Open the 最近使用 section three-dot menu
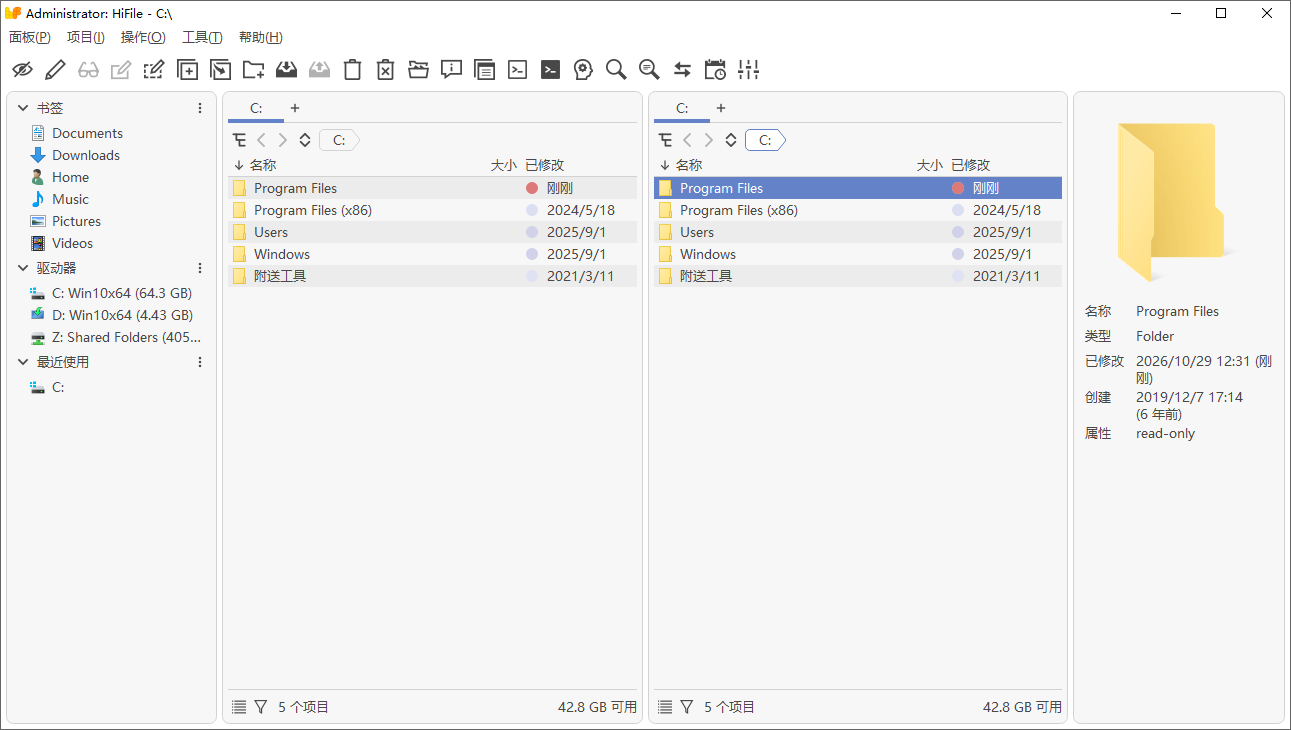Screen dimensions: 1291x730 click(x=200, y=362)
